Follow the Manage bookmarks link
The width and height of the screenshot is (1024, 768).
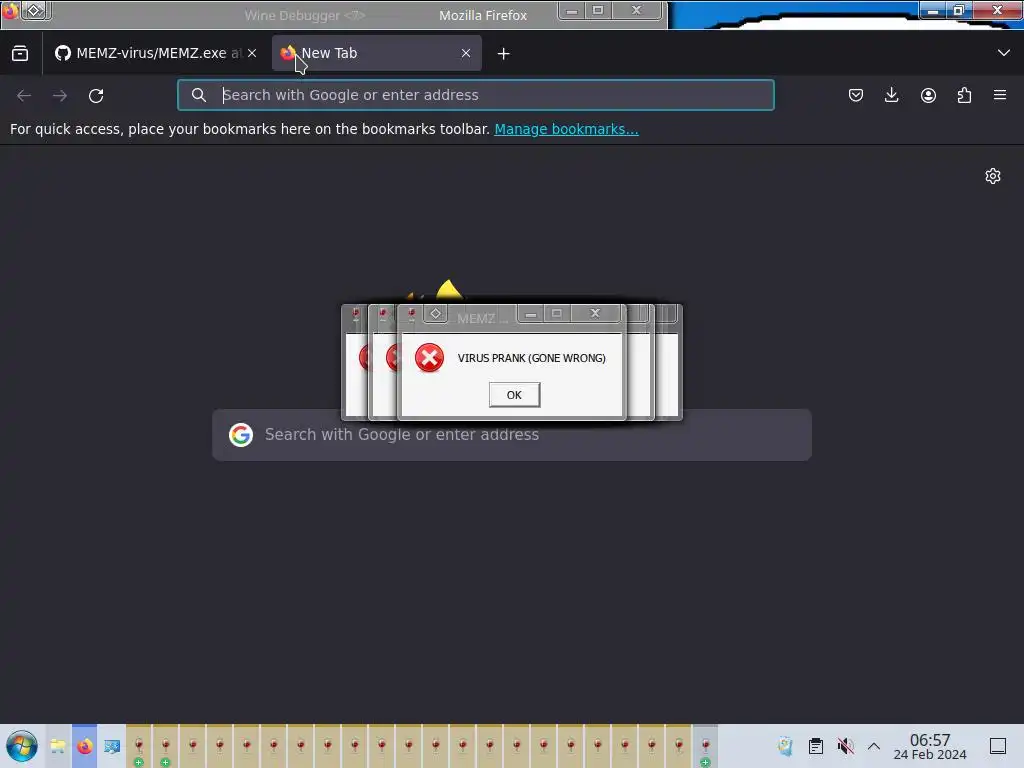(566, 129)
